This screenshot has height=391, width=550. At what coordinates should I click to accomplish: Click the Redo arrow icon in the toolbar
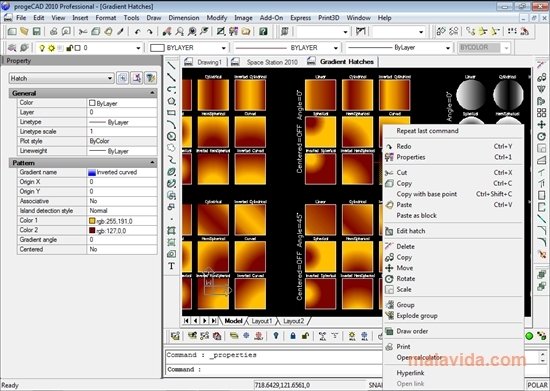coord(150,32)
